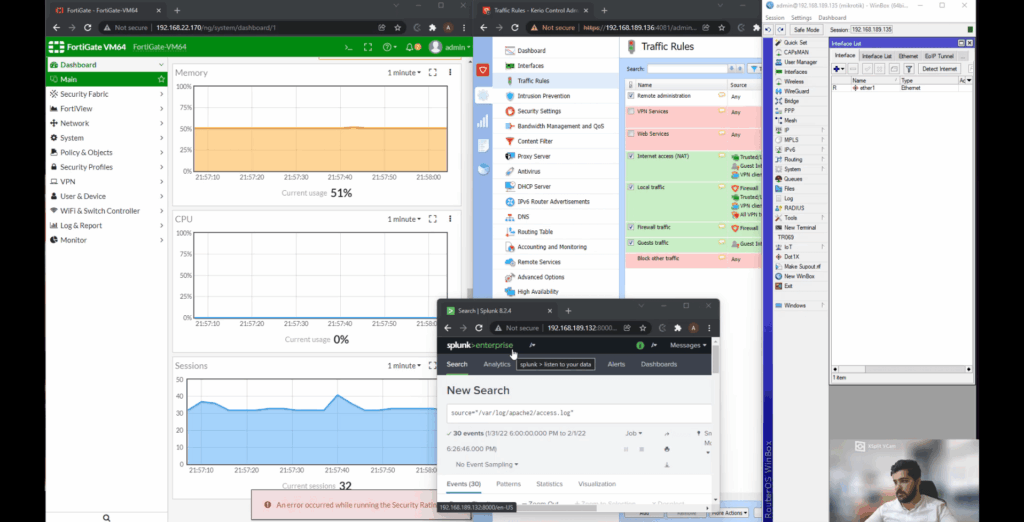The image size is (1024, 522).
Task: Click the Splunk share job arrow icon
Action: click(x=667, y=433)
